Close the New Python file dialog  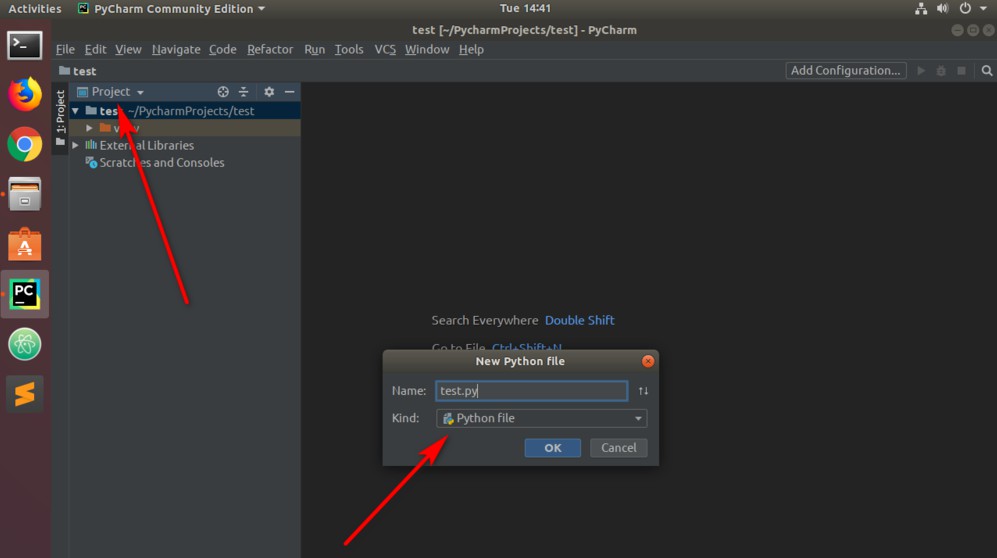[x=648, y=361]
